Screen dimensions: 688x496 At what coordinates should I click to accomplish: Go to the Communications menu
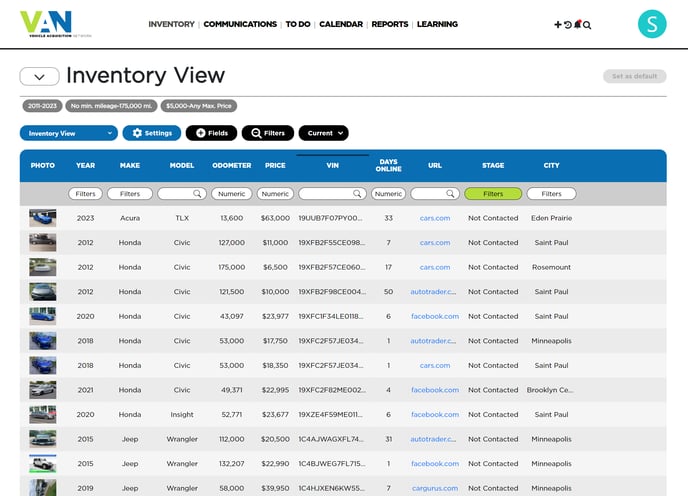pyautogui.click(x=240, y=24)
